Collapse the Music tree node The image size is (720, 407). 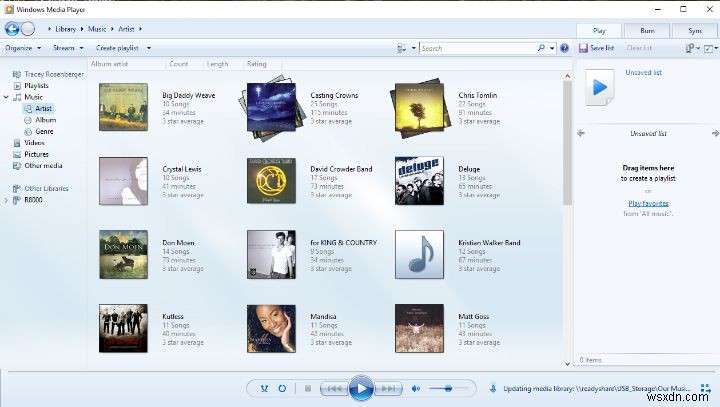(x=6, y=97)
